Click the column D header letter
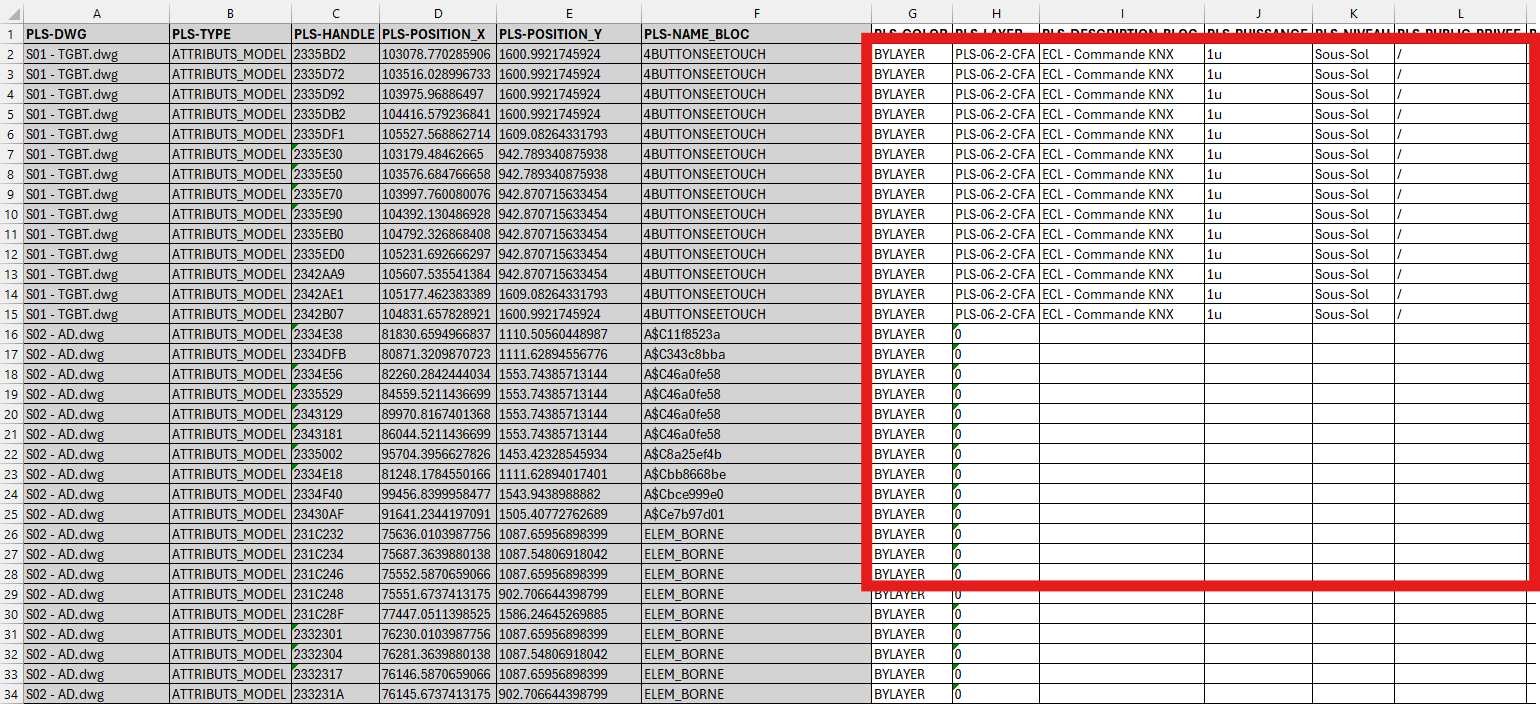Screen dimensions: 1540x704 coord(438,14)
